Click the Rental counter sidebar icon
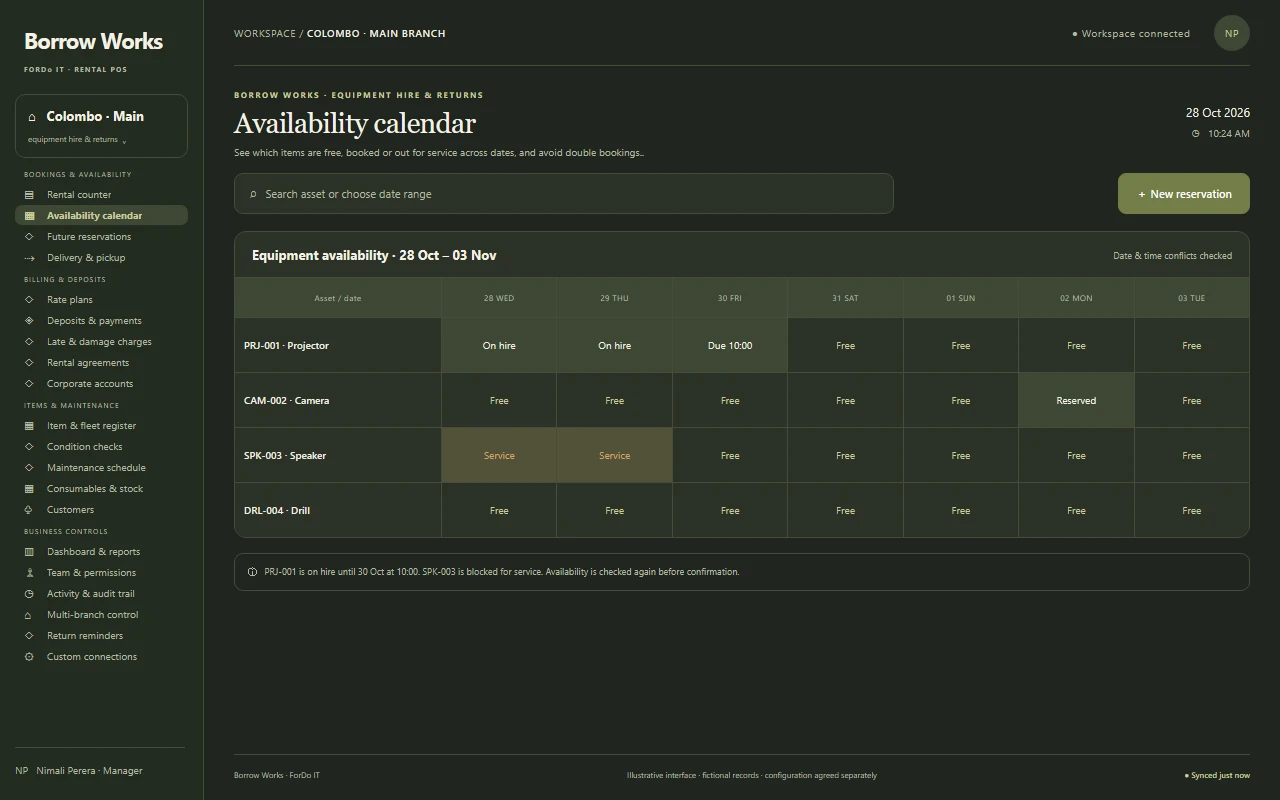 (x=29, y=195)
